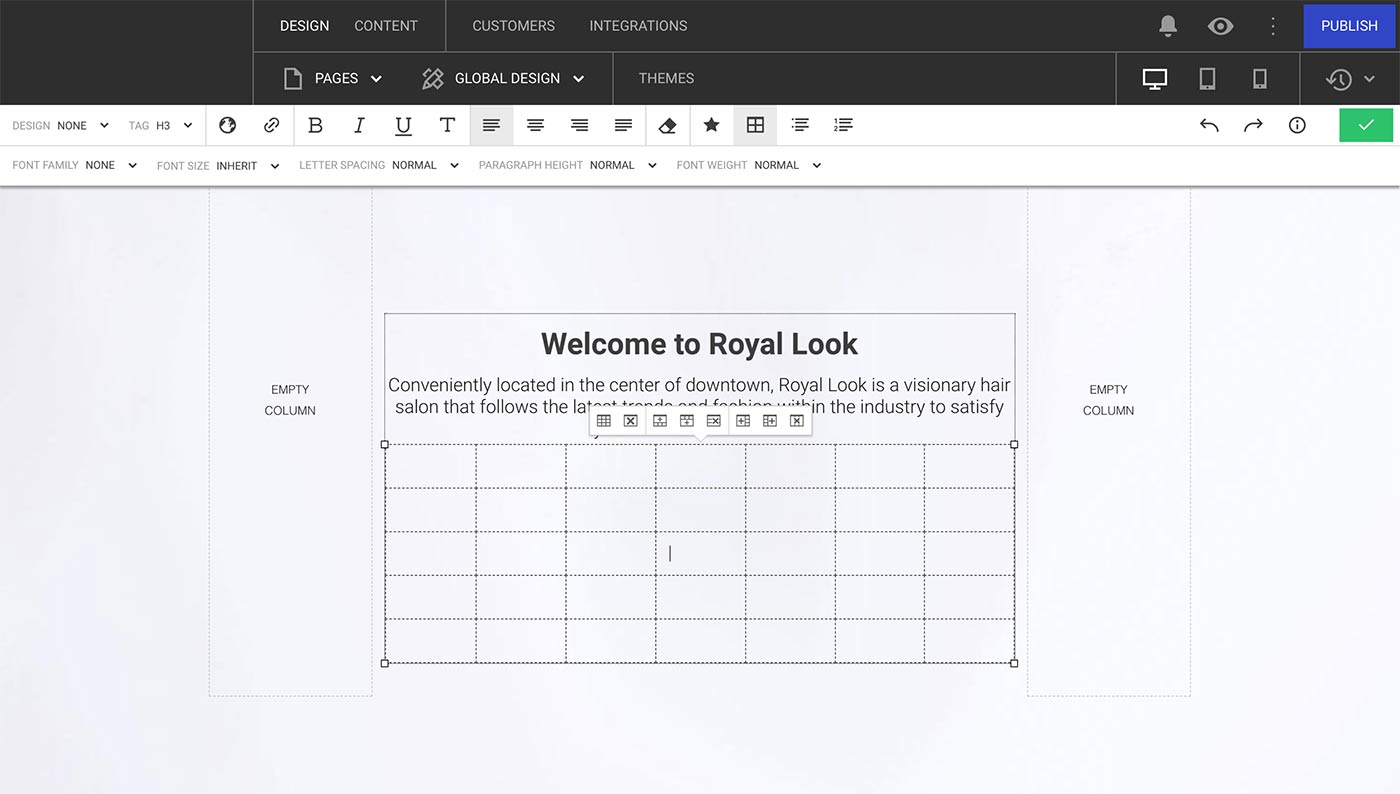Click the right EMPTY COLUMN placeholder
This screenshot has width=1400, height=794.
(x=1108, y=400)
